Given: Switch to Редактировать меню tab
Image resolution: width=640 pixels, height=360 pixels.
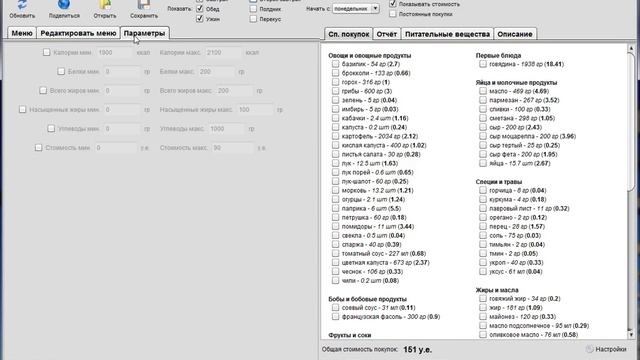Looking at the screenshot, I should pyautogui.click(x=78, y=33).
